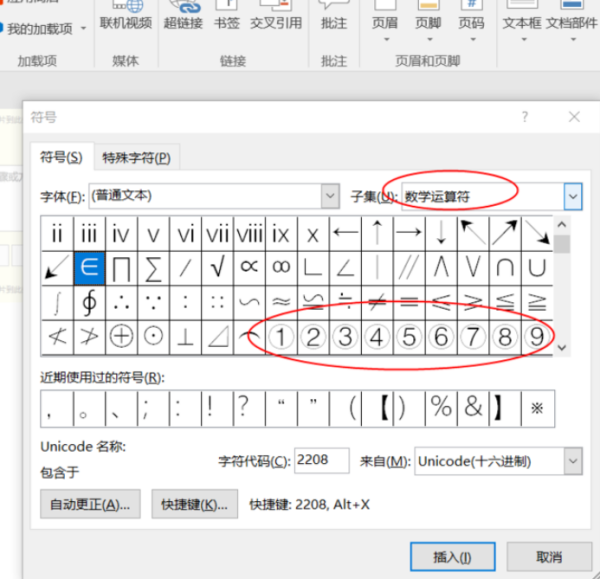This screenshot has height=579, width=600.
Task: Expand the 页眉 header dropdown
Action: pos(386,39)
